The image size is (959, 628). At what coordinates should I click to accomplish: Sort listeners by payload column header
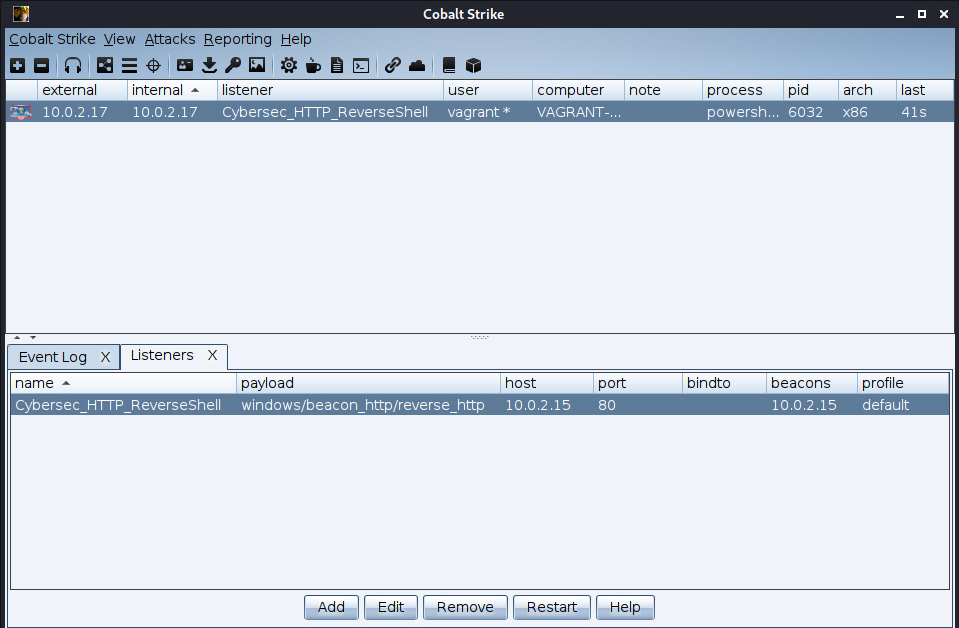368,383
